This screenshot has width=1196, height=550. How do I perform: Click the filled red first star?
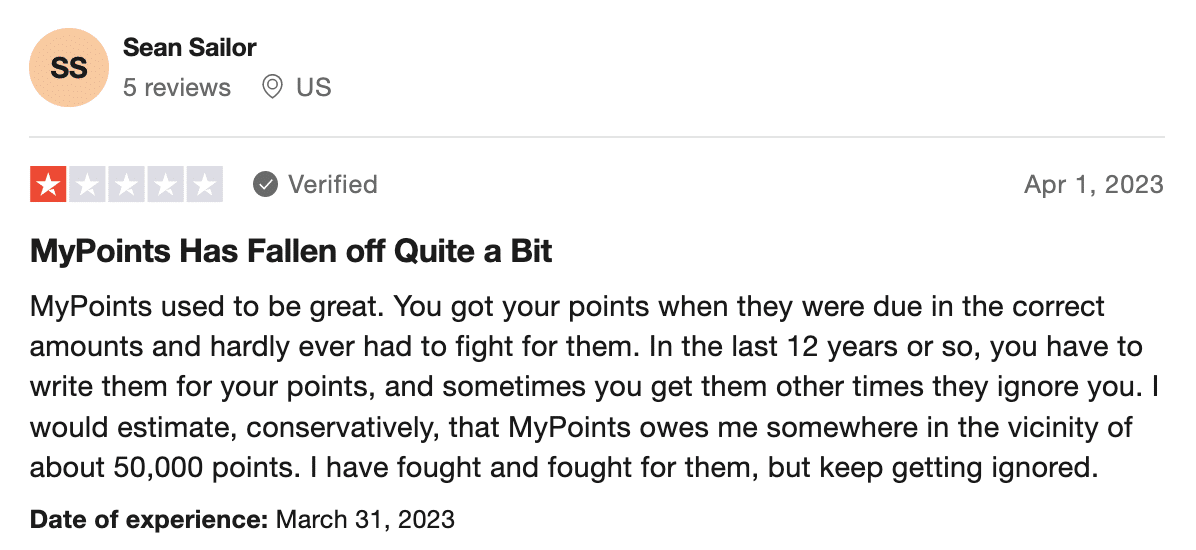pos(49,184)
